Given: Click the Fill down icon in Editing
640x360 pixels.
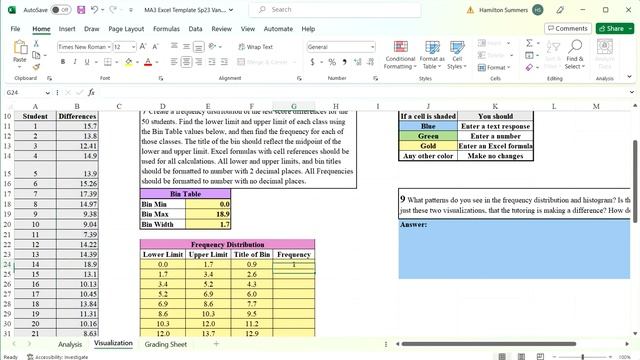Looking at the screenshot, I should (529, 55).
